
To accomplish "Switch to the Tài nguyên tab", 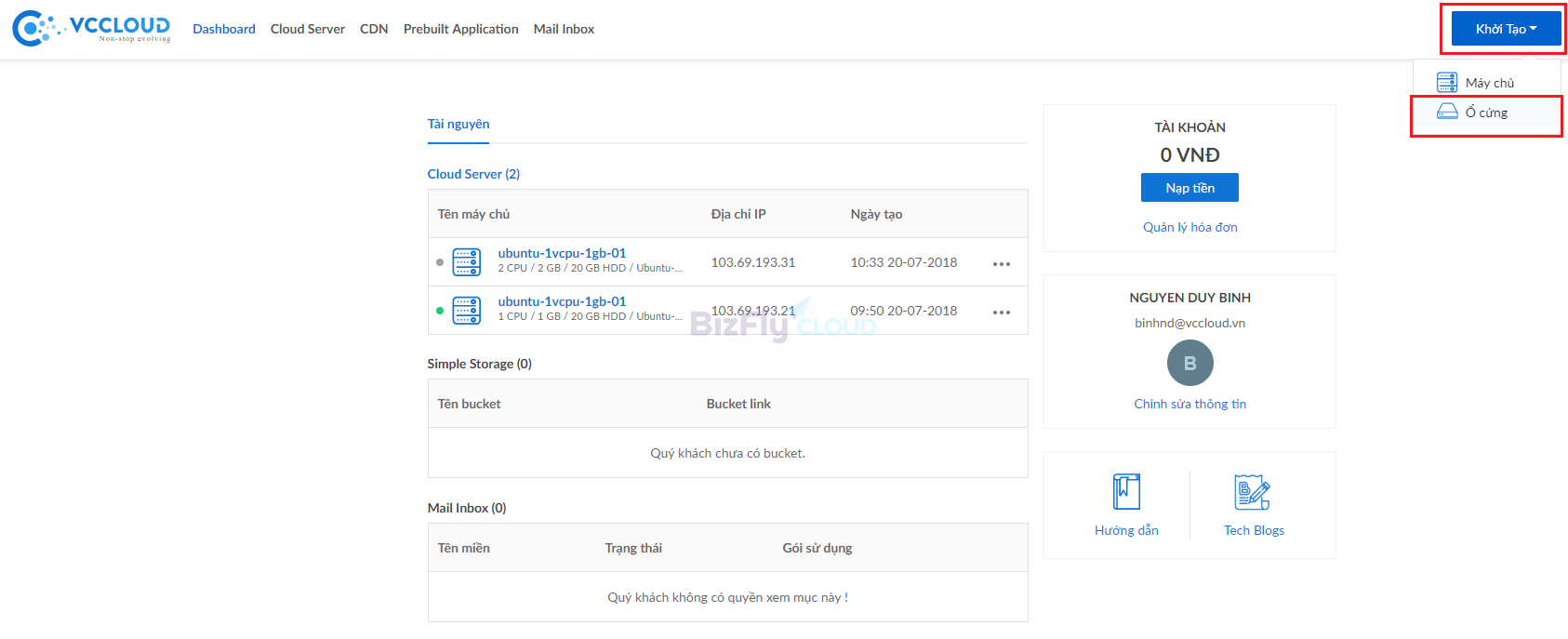I will point(458,125).
